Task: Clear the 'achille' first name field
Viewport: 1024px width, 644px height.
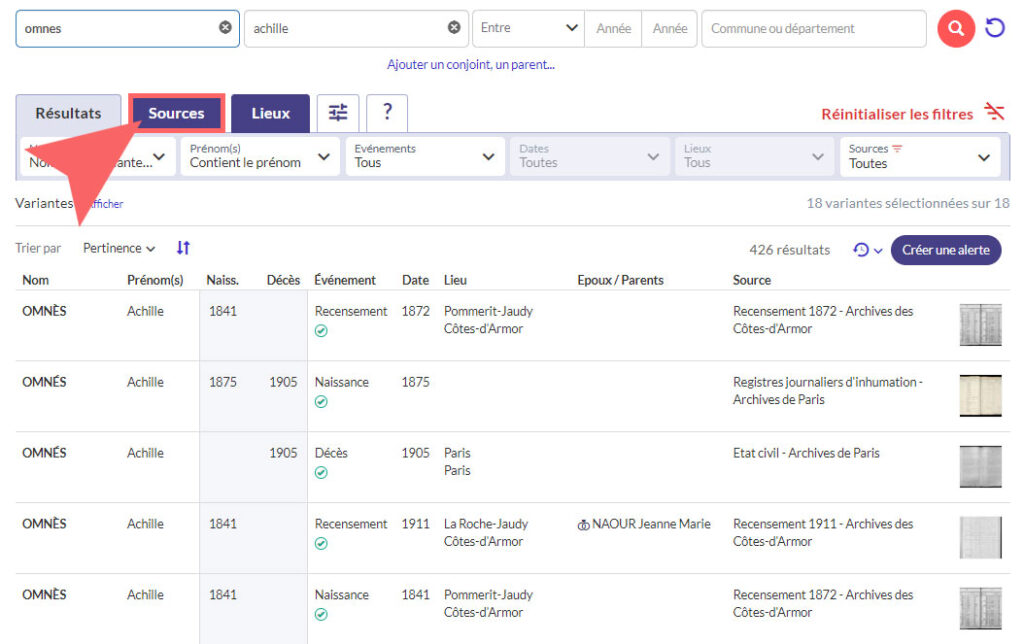Action: tap(454, 28)
